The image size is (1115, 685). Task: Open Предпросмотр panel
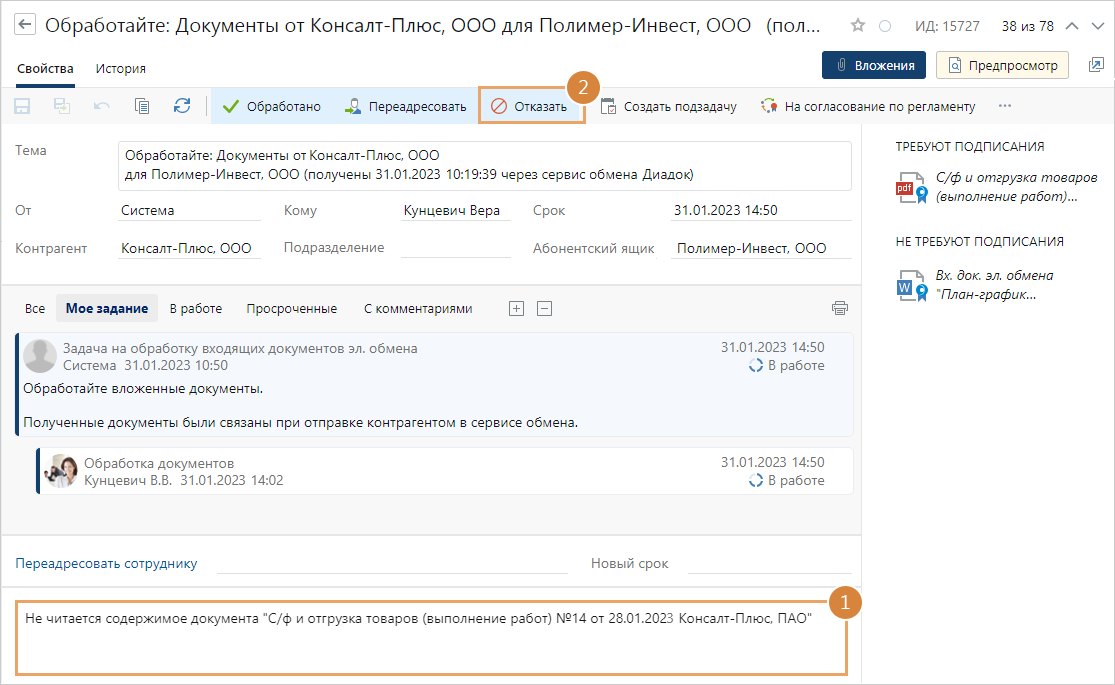point(1002,65)
